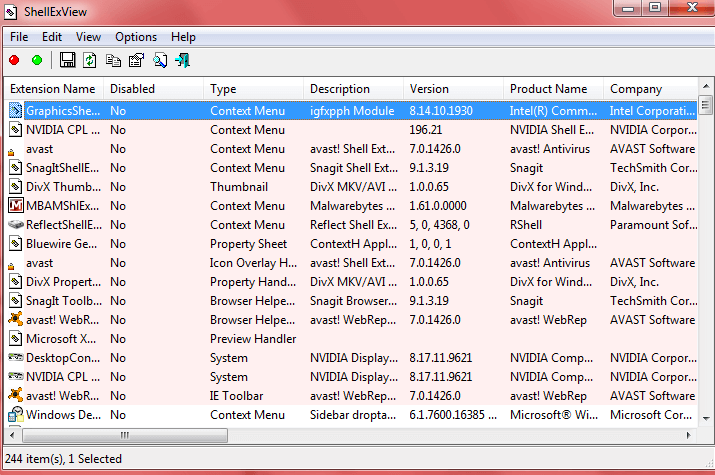Screen dimensions: 715x475
Task: Click the Property Sheet type cell
Action: [x=249, y=244]
